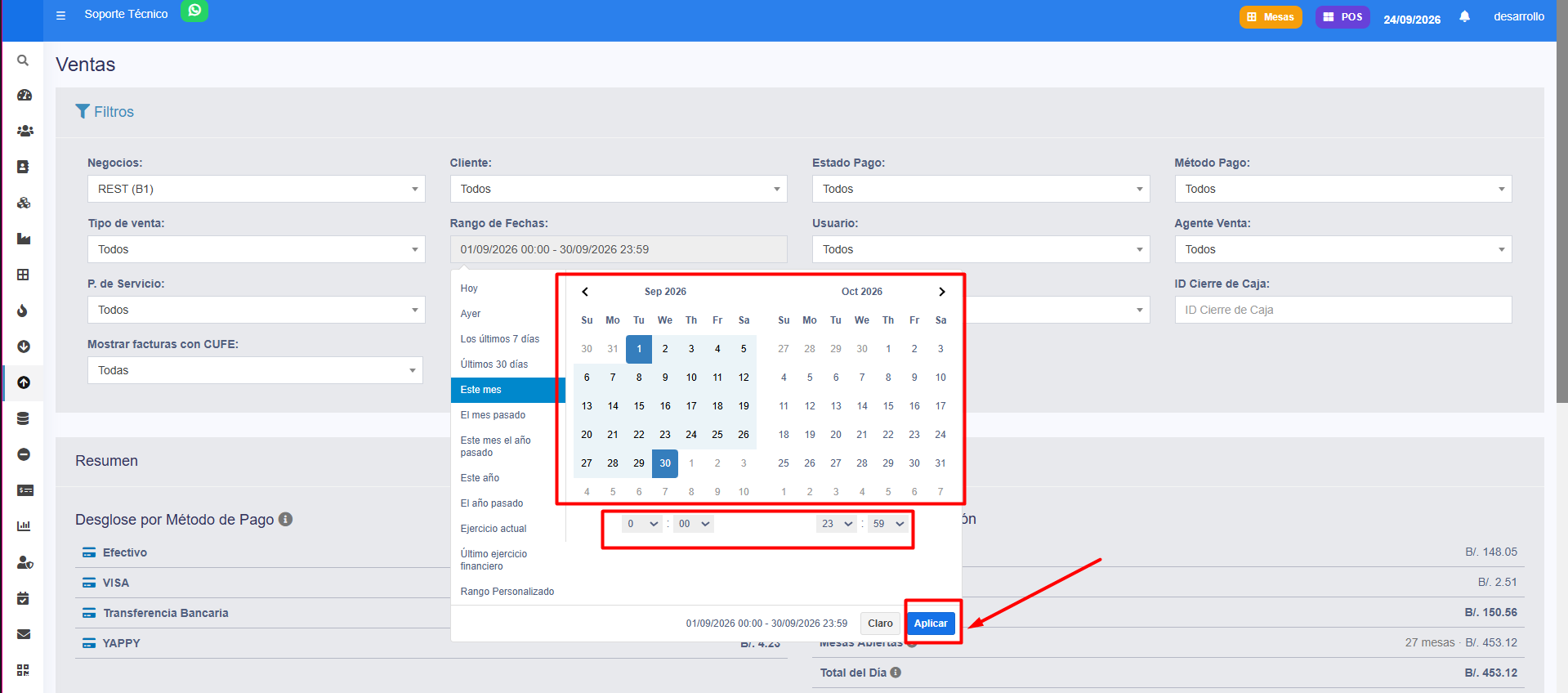Go to previous month arrow in calendar
Image resolution: width=1568 pixels, height=693 pixels.
(x=585, y=292)
